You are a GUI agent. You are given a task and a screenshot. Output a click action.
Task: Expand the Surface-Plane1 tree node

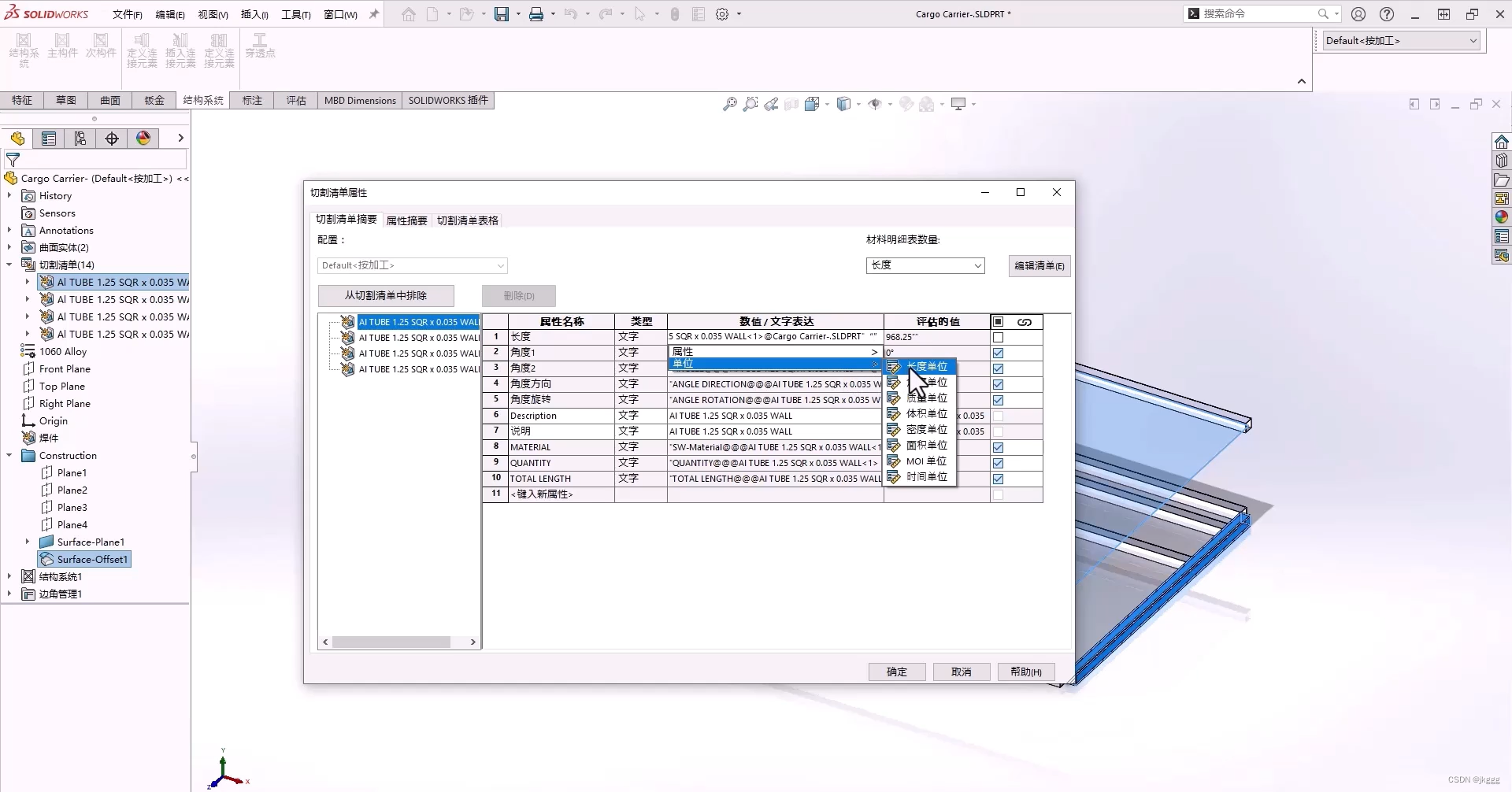(x=28, y=542)
